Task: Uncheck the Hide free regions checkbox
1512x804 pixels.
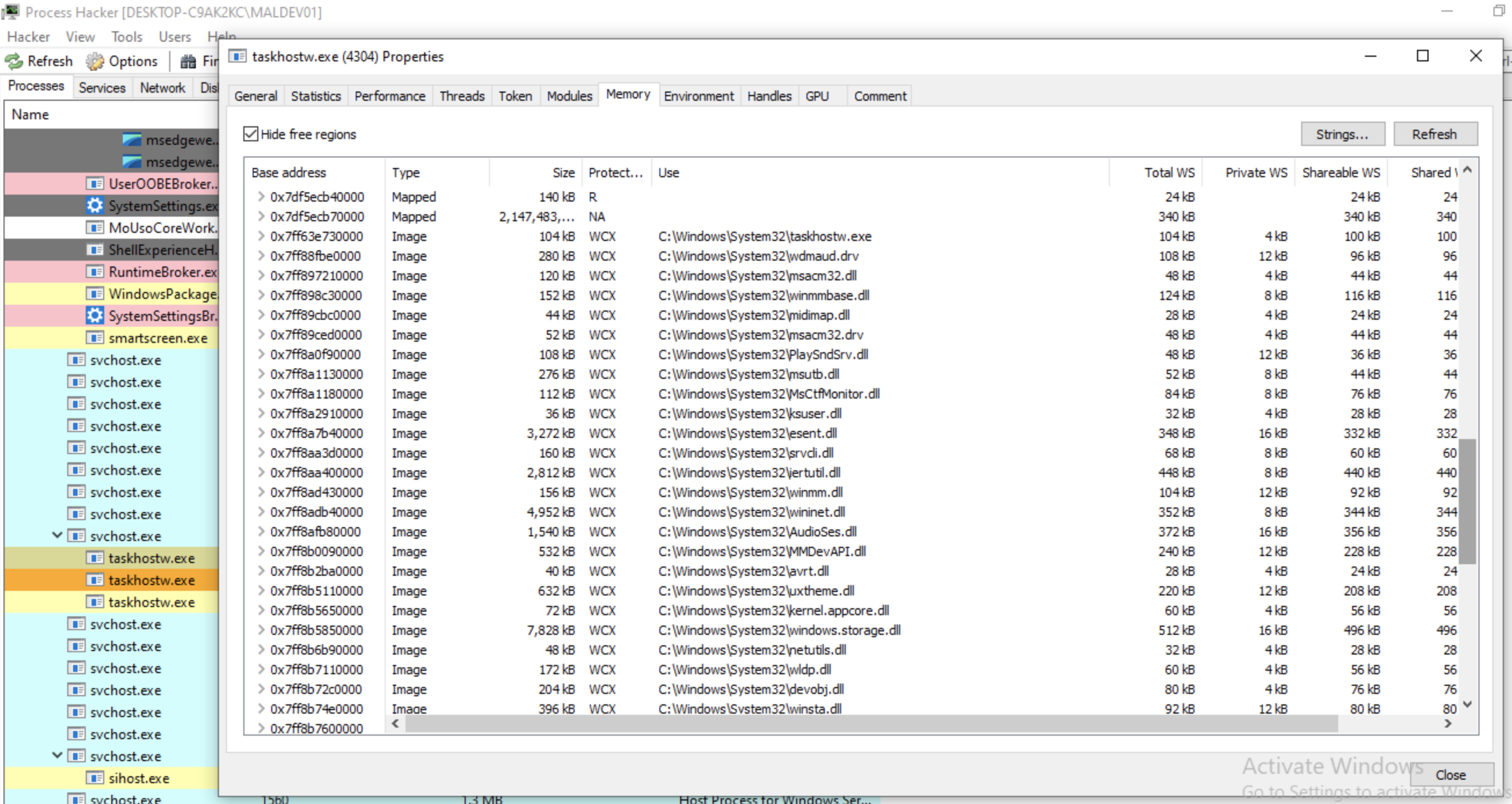Action: pyautogui.click(x=251, y=134)
